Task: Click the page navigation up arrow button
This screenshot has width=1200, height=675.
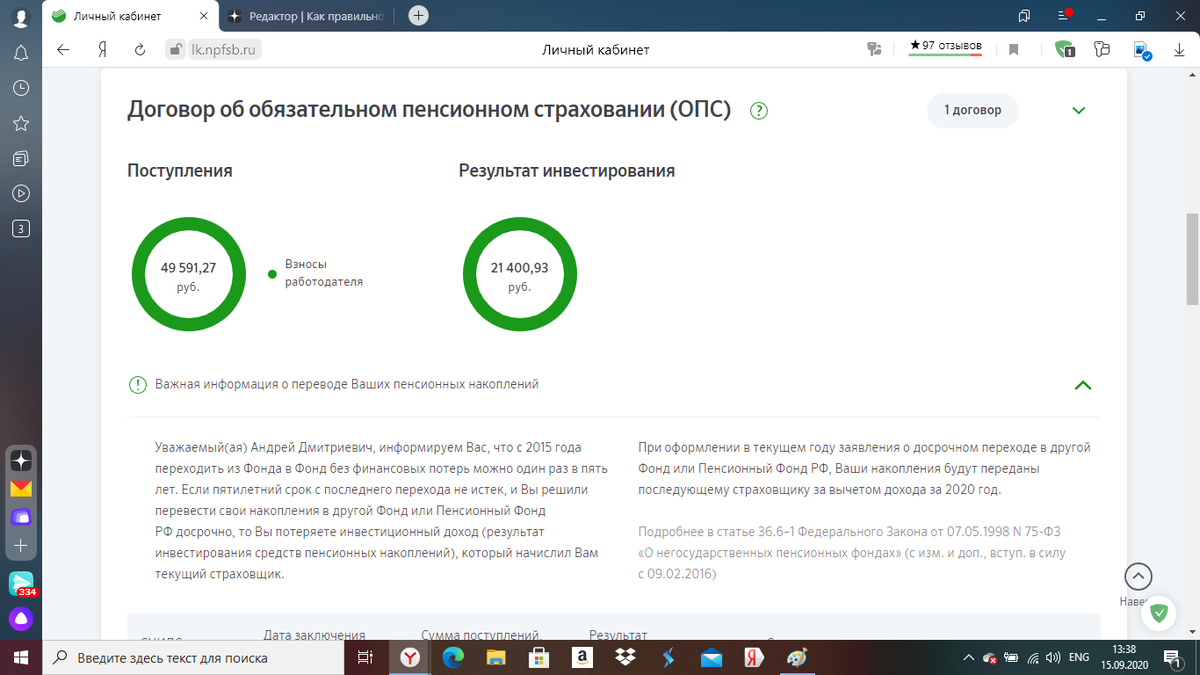Action: click(x=1138, y=576)
